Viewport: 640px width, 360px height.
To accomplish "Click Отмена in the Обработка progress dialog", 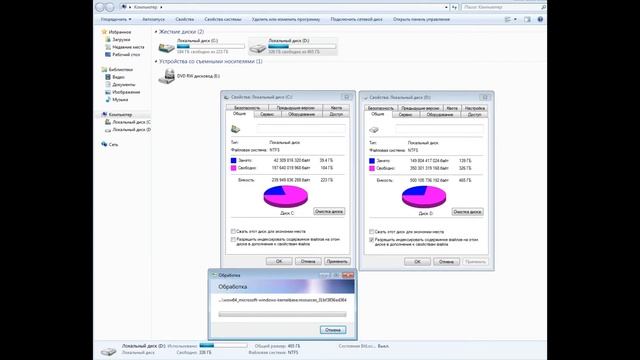I will pos(333,330).
